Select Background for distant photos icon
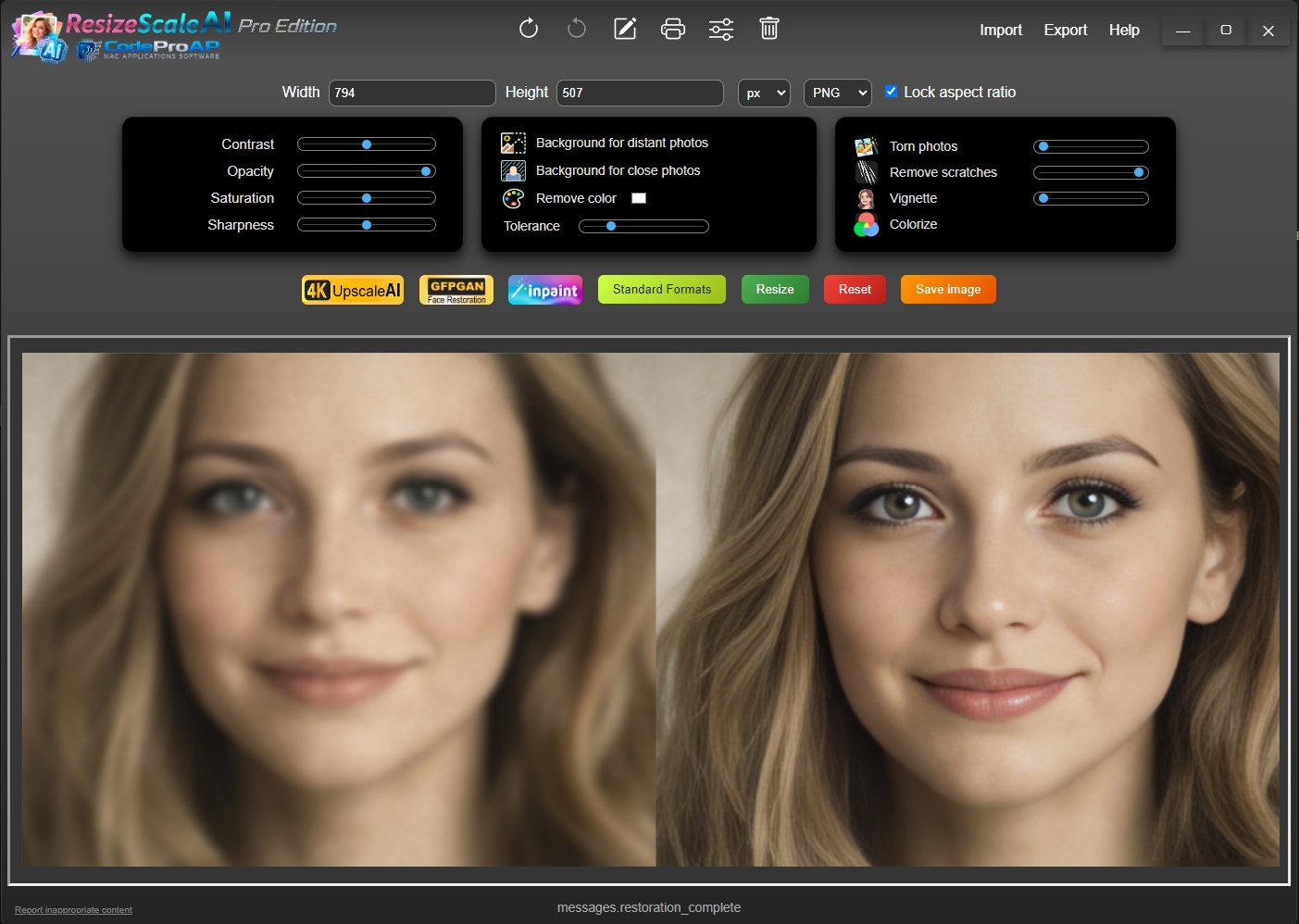Viewport: 1299px width, 924px height. coord(513,143)
